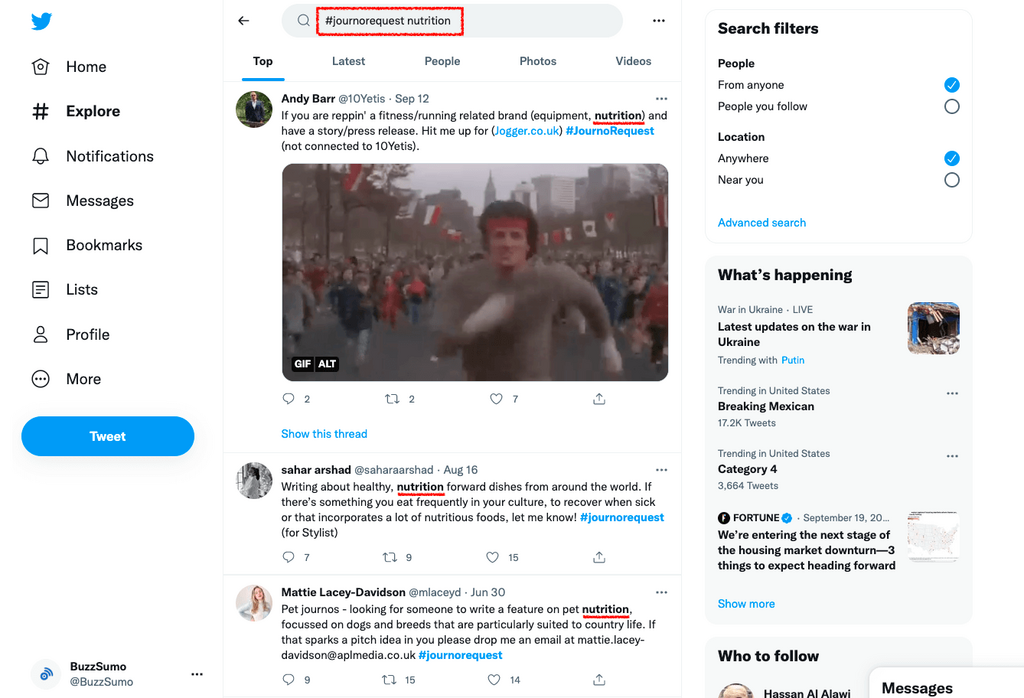Select 'Near you' location filter

[x=951, y=180]
